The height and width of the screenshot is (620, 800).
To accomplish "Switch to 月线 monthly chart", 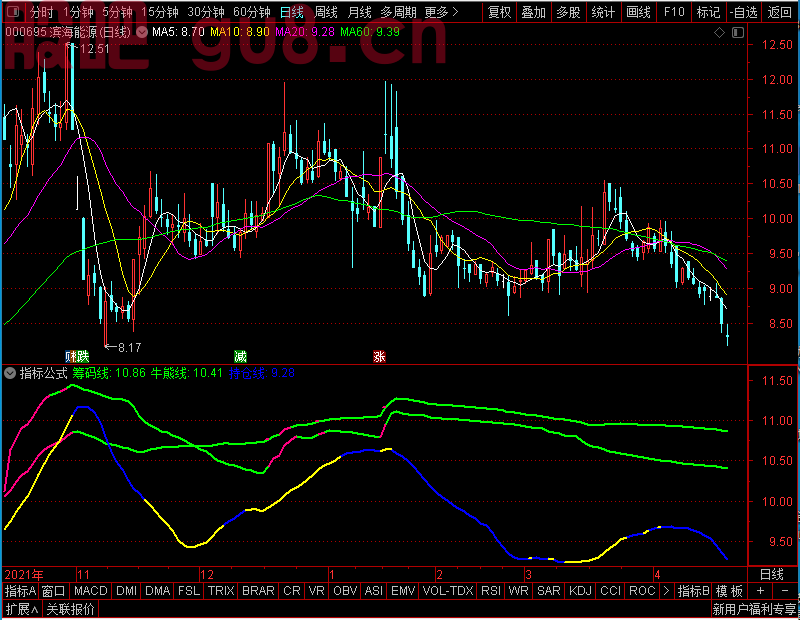I will click(x=359, y=12).
